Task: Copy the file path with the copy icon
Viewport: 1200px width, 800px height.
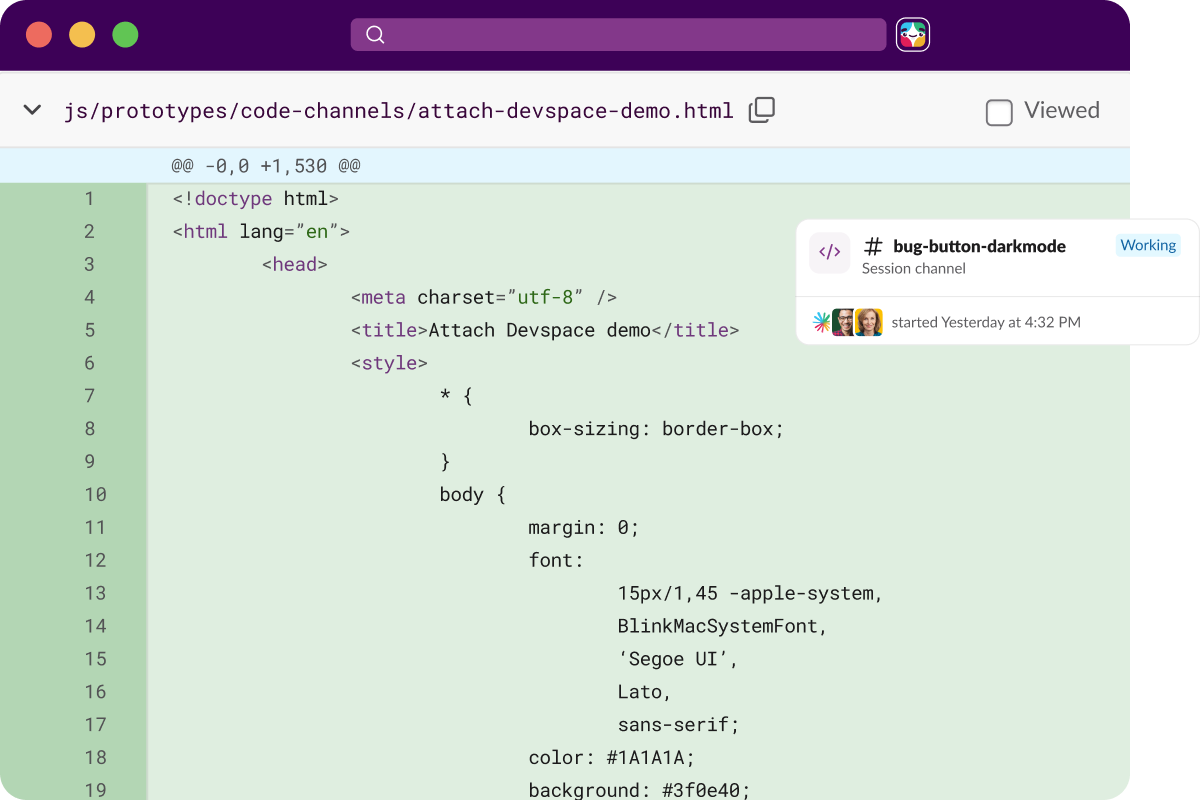Action: [x=762, y=110]
